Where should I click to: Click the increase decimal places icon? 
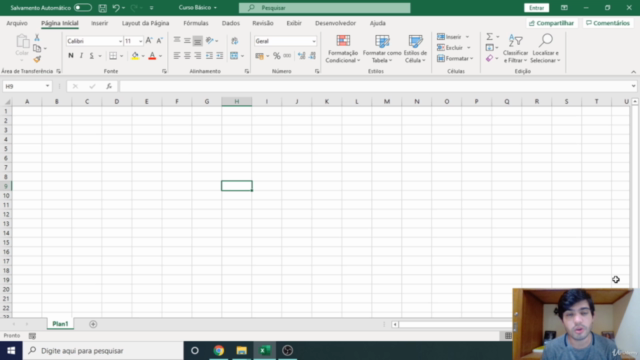coord(302,56)
